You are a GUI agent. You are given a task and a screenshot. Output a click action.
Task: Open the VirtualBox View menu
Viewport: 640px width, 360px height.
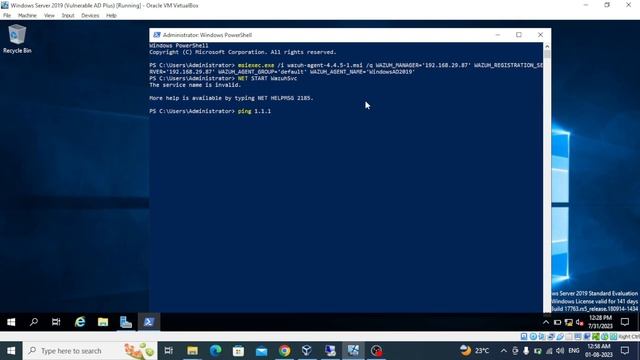(x=49, y=16)
